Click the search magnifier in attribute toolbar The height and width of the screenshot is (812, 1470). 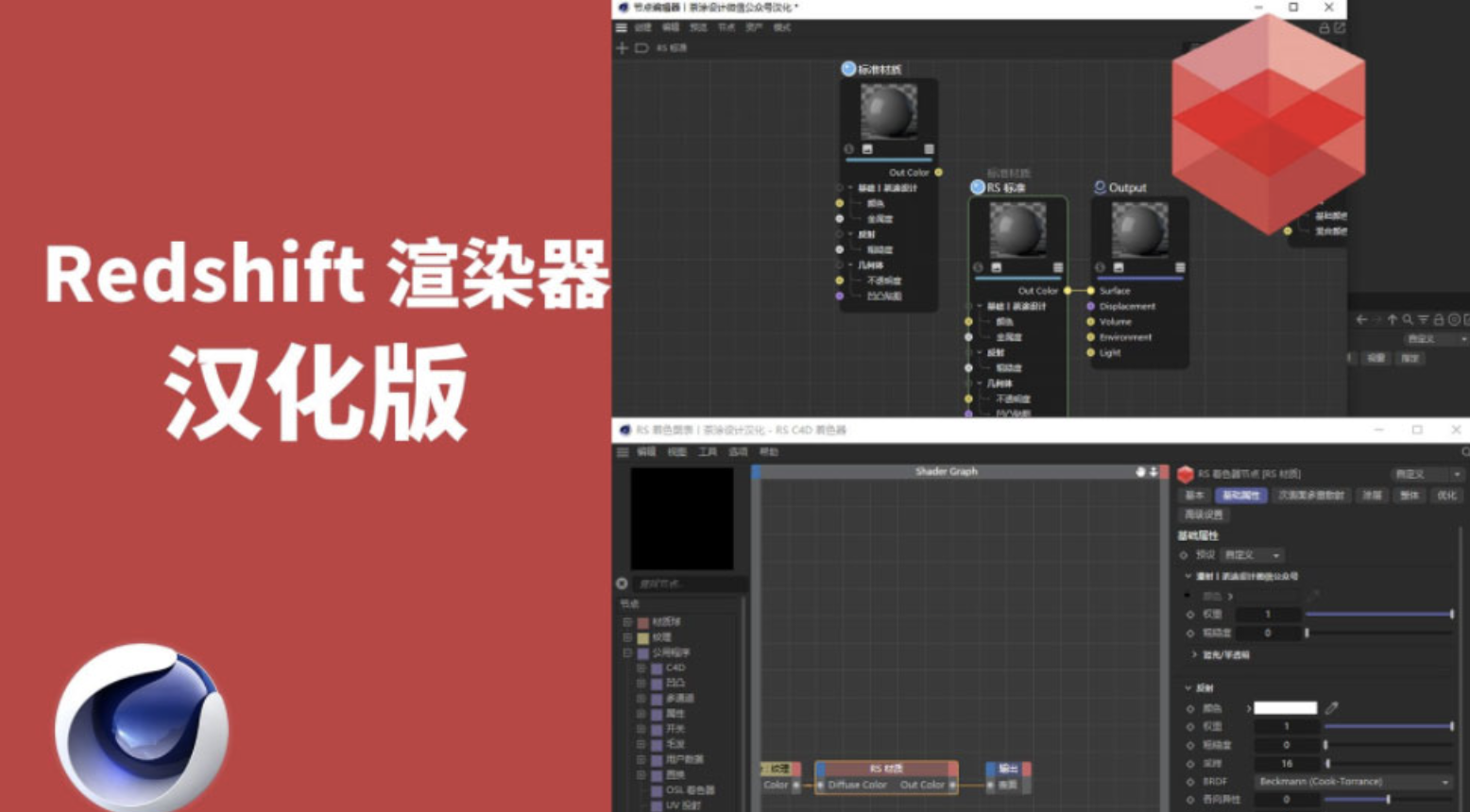pyautogui.click(x=1408, y=320)
